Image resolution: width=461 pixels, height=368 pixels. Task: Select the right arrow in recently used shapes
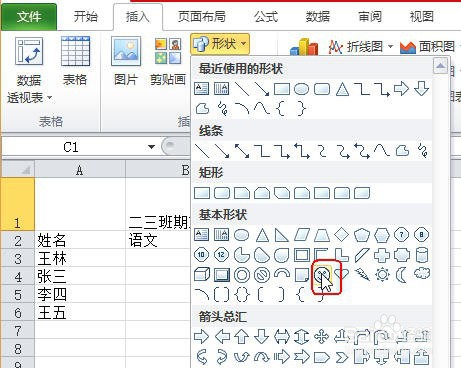pos(401,89)
